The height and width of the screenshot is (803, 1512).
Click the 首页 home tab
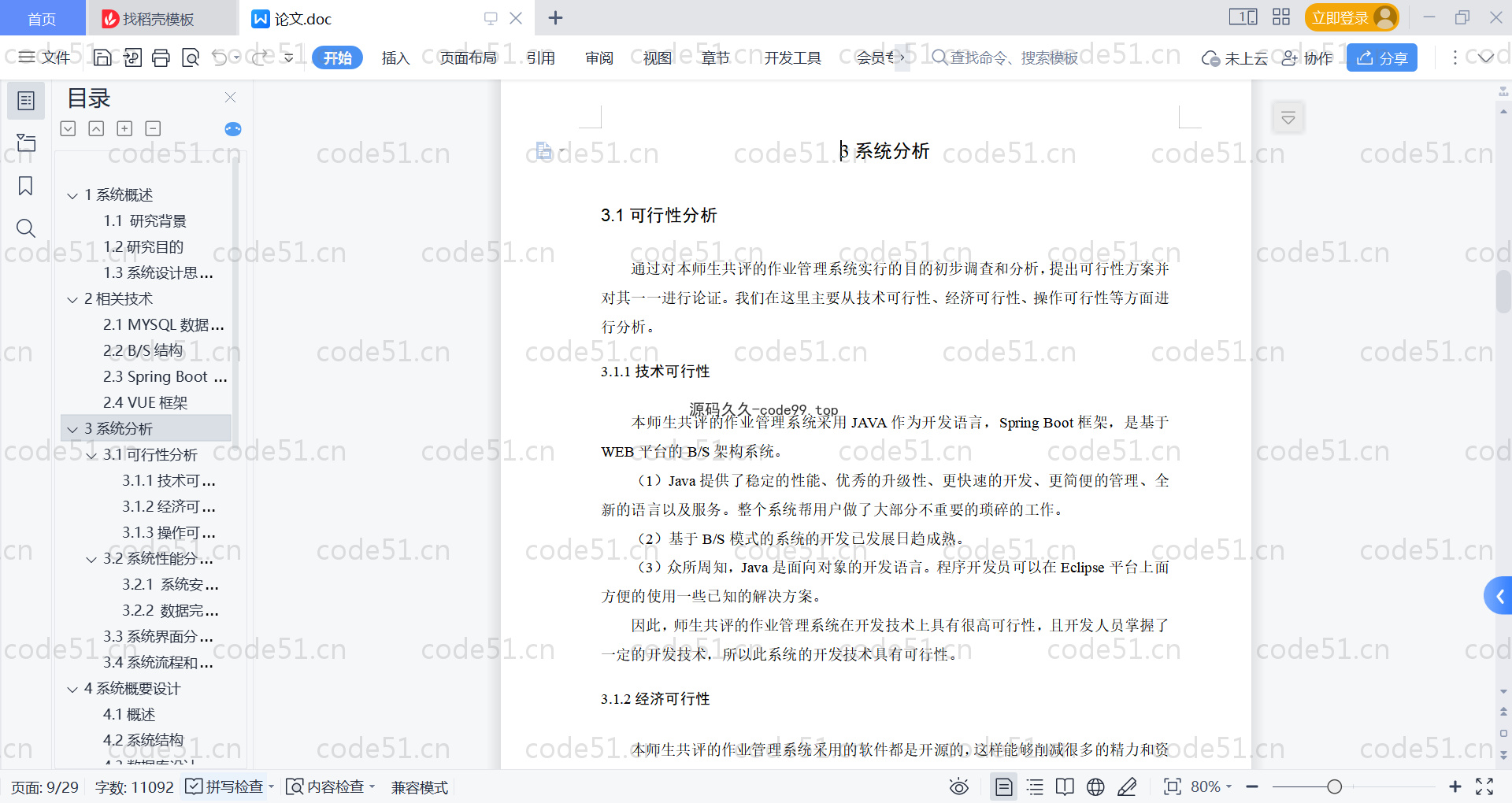click(43, 18)
